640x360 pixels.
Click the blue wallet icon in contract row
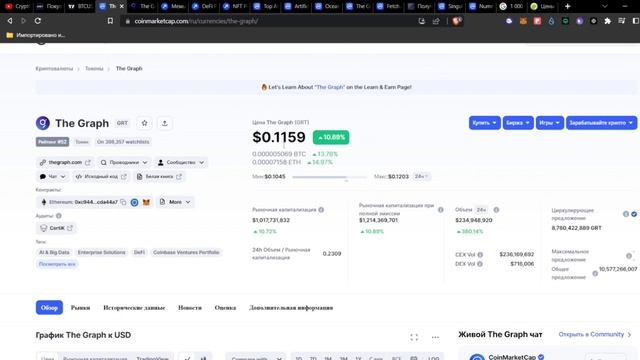pyautogui.click(x=134, y=202)
